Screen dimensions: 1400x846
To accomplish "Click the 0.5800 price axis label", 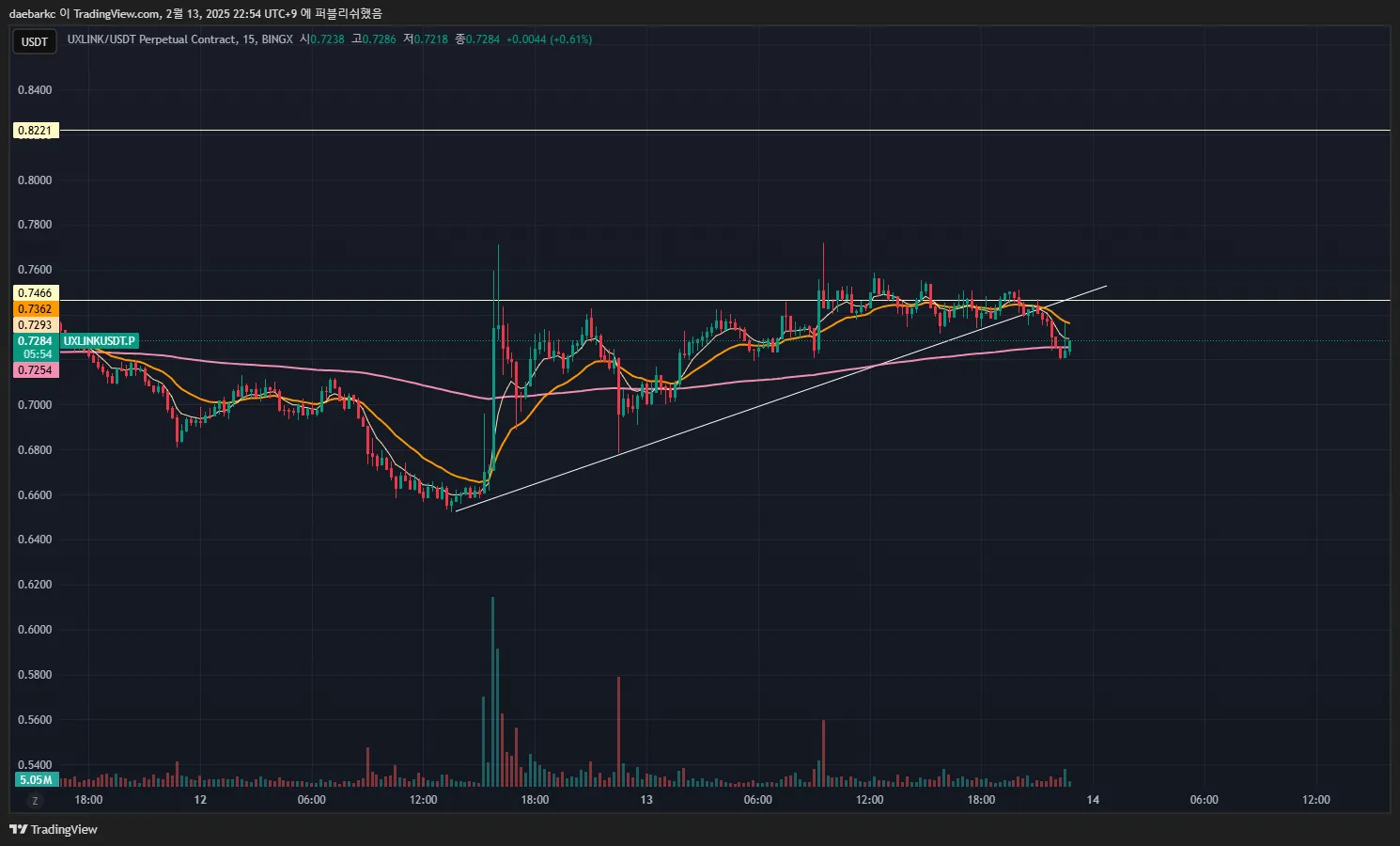I will pyautogui.click(x=35, y=675).
